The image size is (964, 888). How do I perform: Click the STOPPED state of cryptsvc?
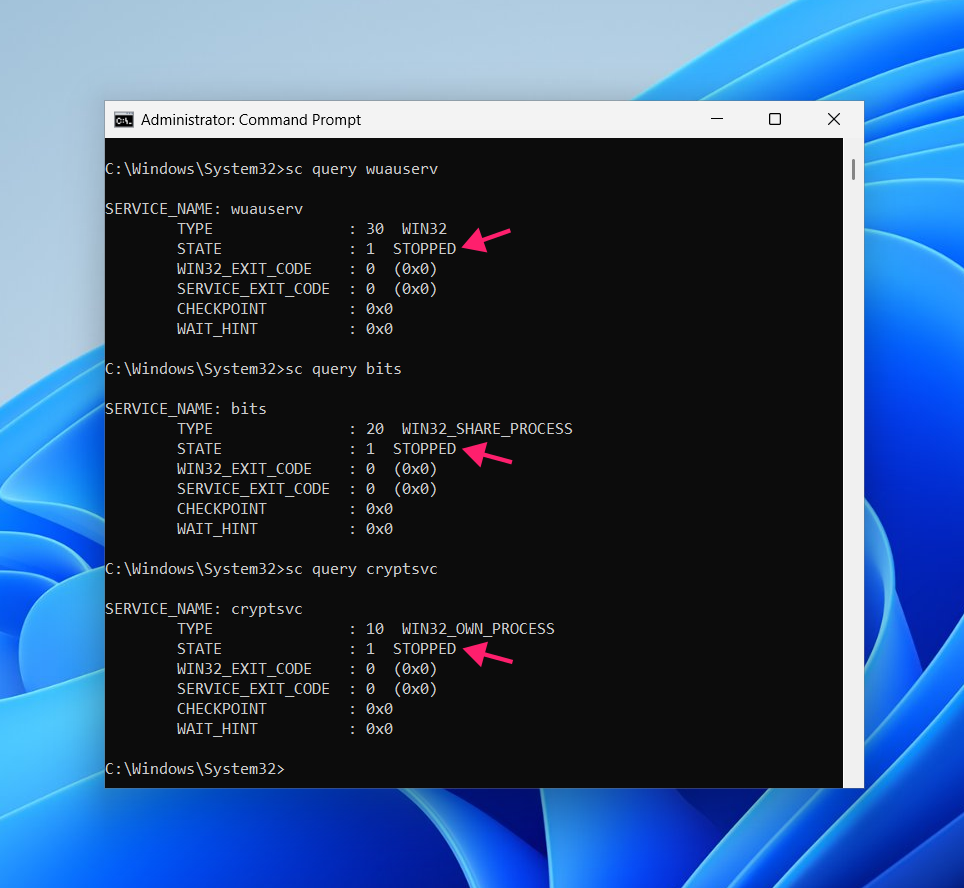(x=424, y=649)
